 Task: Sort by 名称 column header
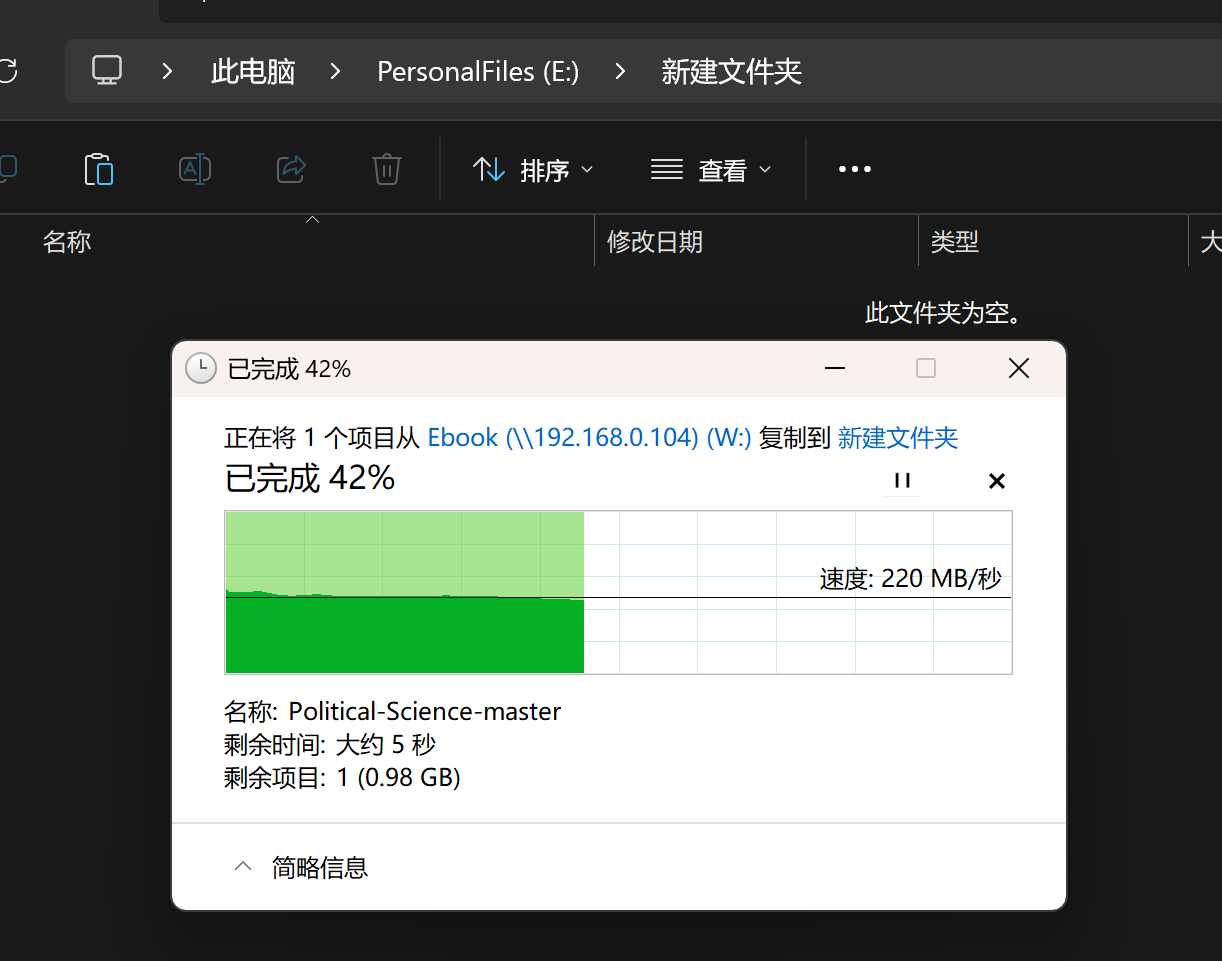67,241
